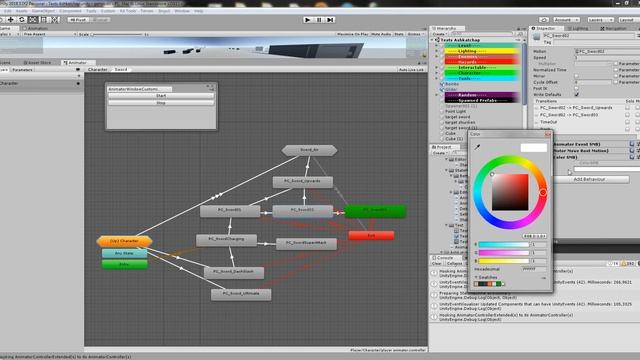Open the Project Create dropdown

[x=440, y=153]
